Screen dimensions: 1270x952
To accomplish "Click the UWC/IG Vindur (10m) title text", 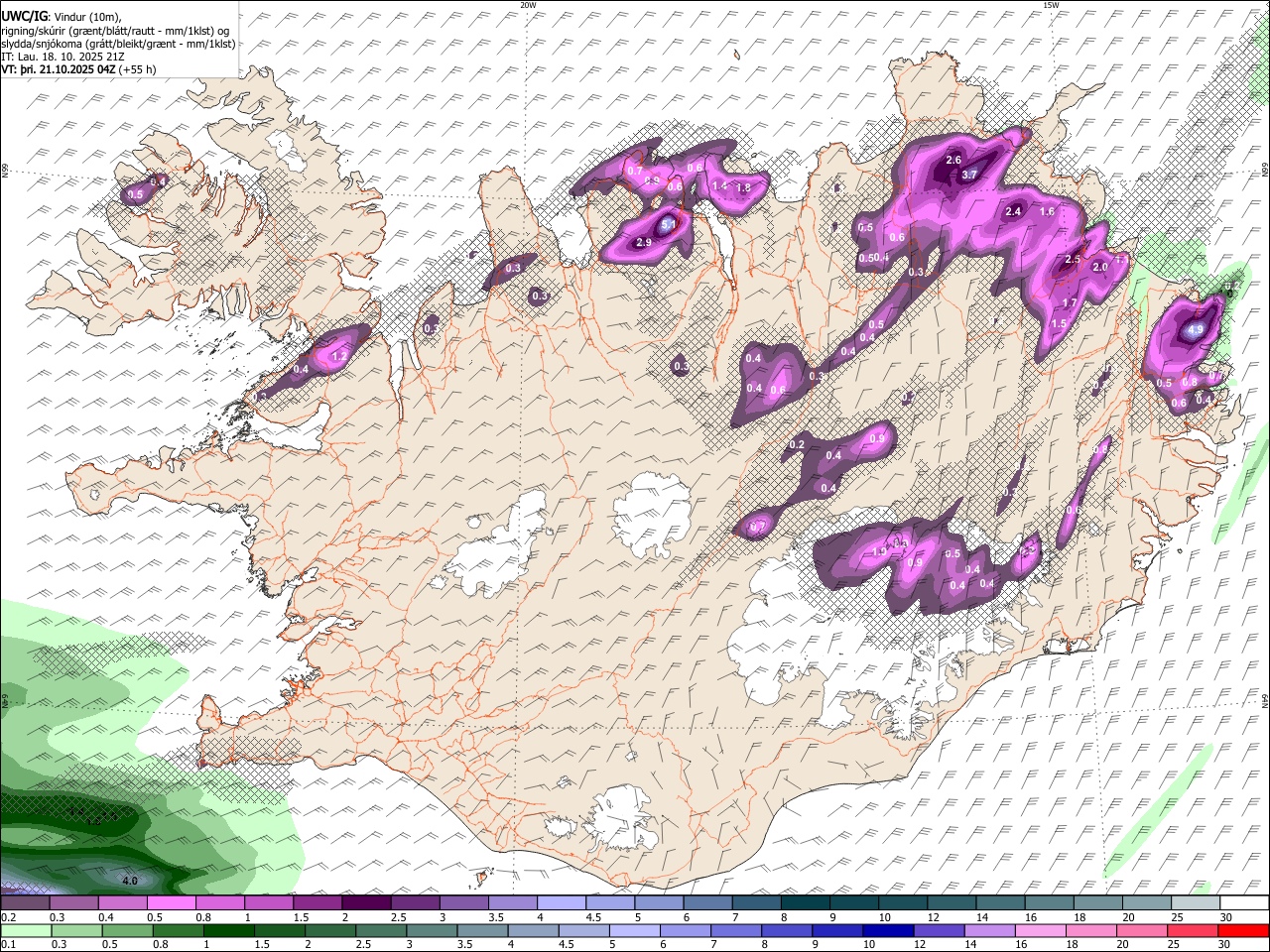I will tap(62, 16).
